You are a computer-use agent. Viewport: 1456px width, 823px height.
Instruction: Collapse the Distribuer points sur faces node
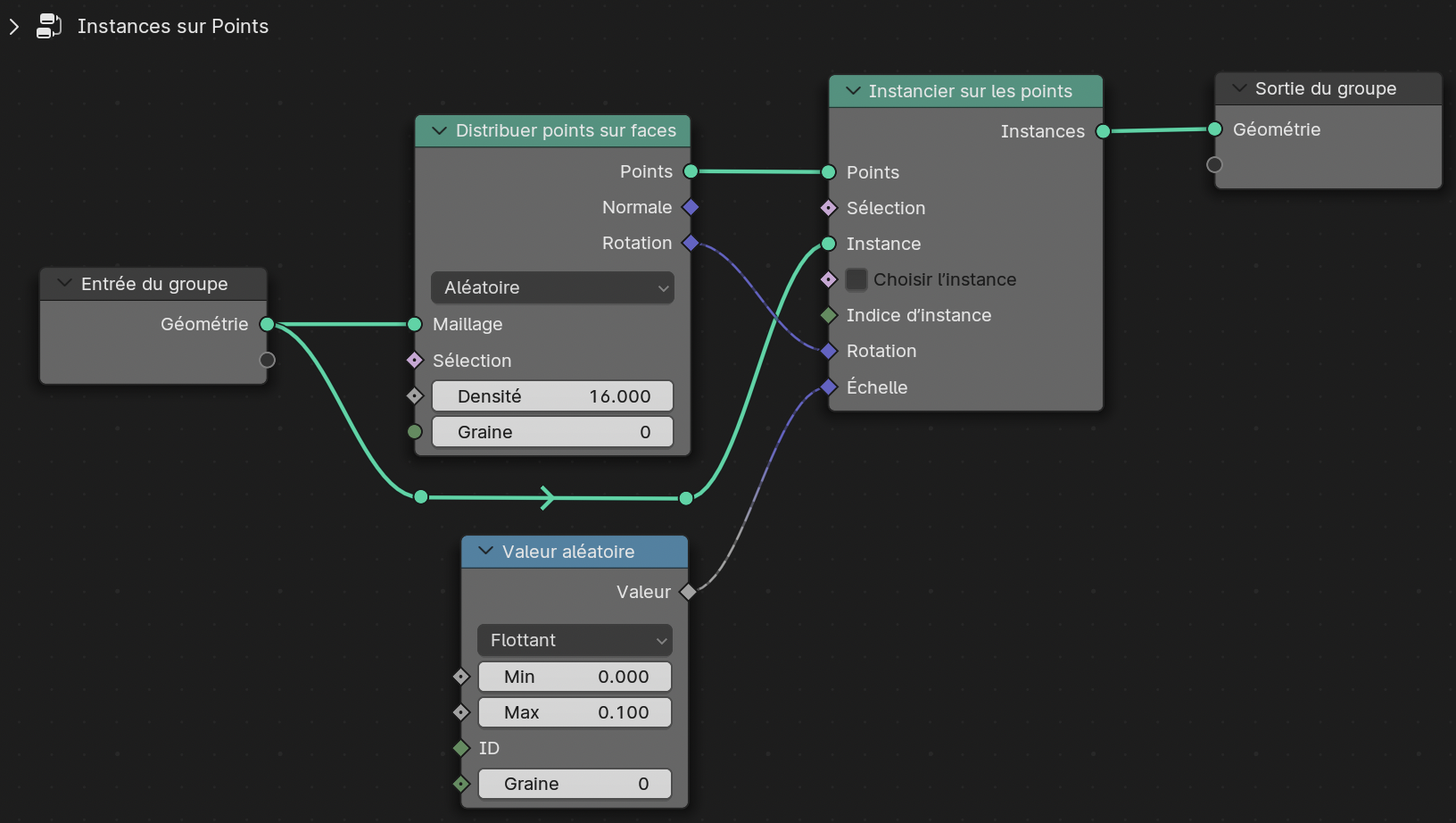(x=439, y=130)
